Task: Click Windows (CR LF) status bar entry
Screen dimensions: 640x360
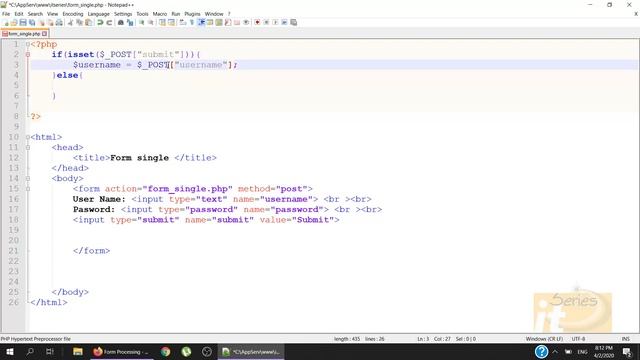Action: pyautogui.click(x=544, y=339)
